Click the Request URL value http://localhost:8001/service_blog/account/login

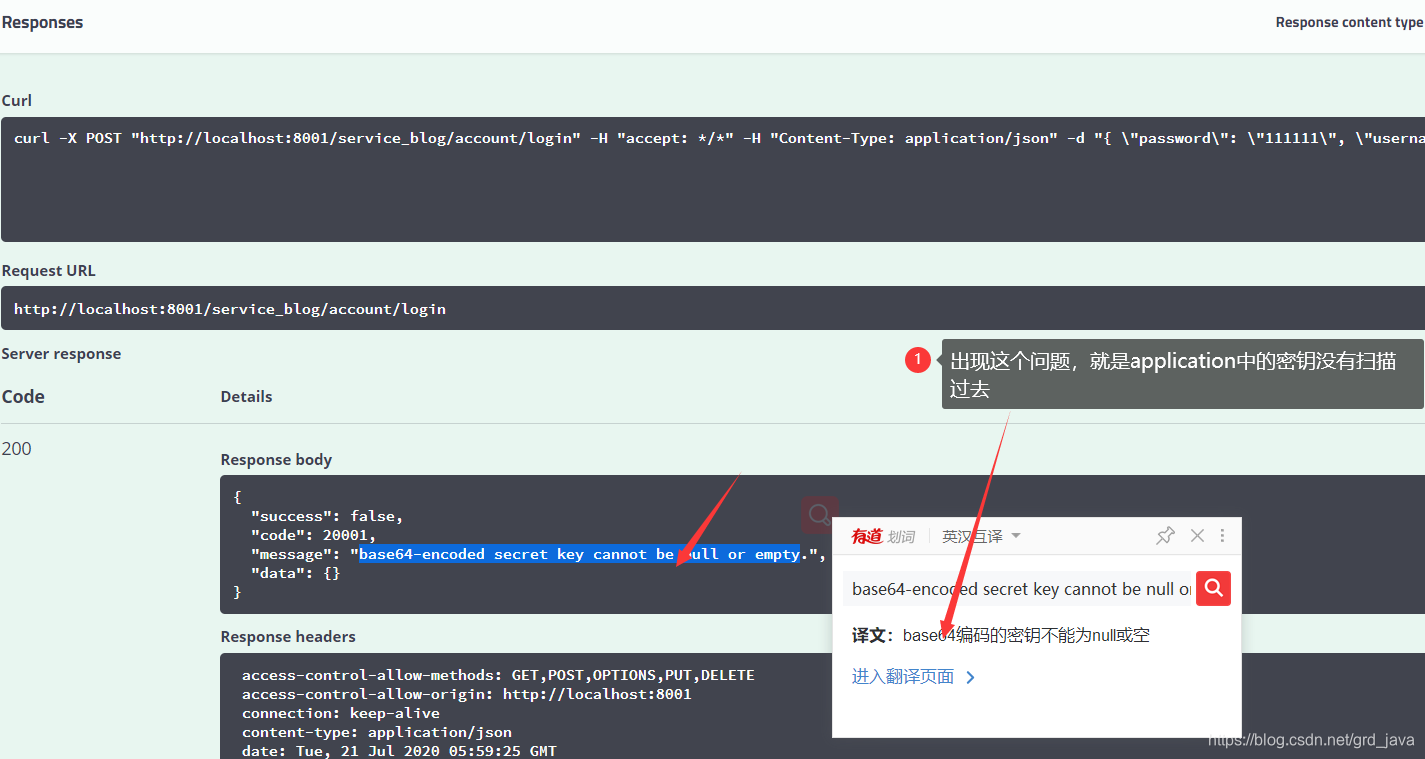click(230, 309)
